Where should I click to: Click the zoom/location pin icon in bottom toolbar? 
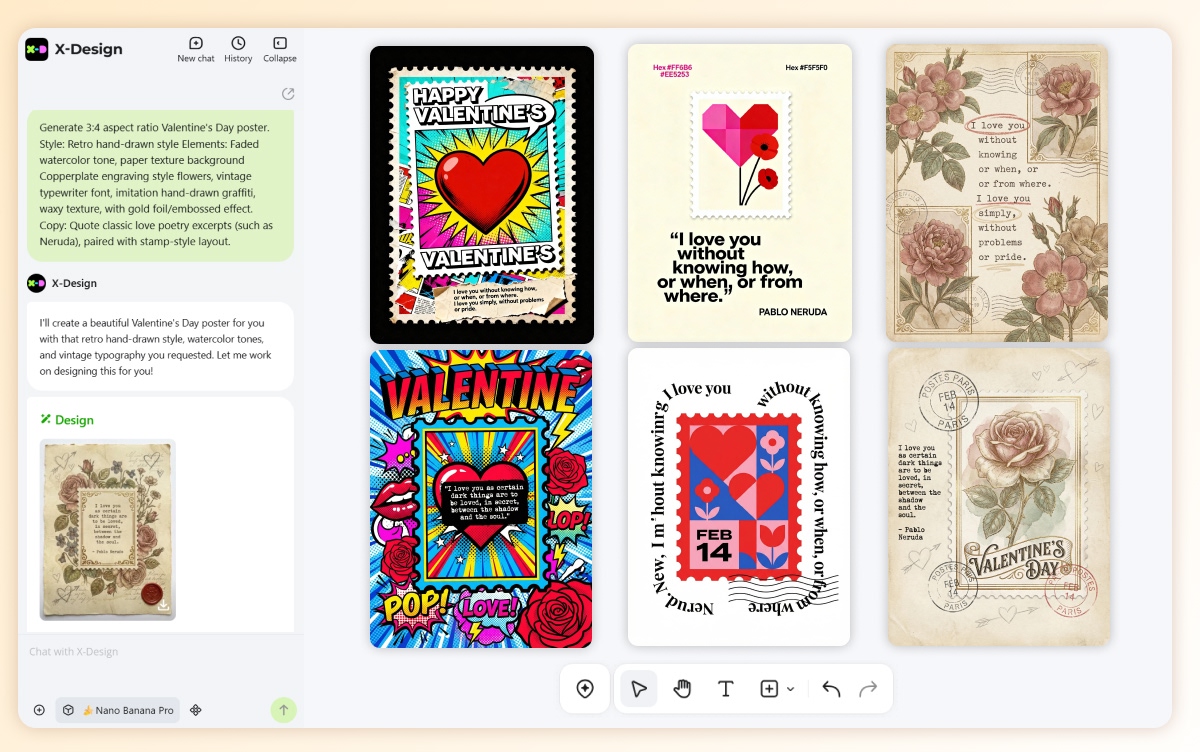click(585, 688)
